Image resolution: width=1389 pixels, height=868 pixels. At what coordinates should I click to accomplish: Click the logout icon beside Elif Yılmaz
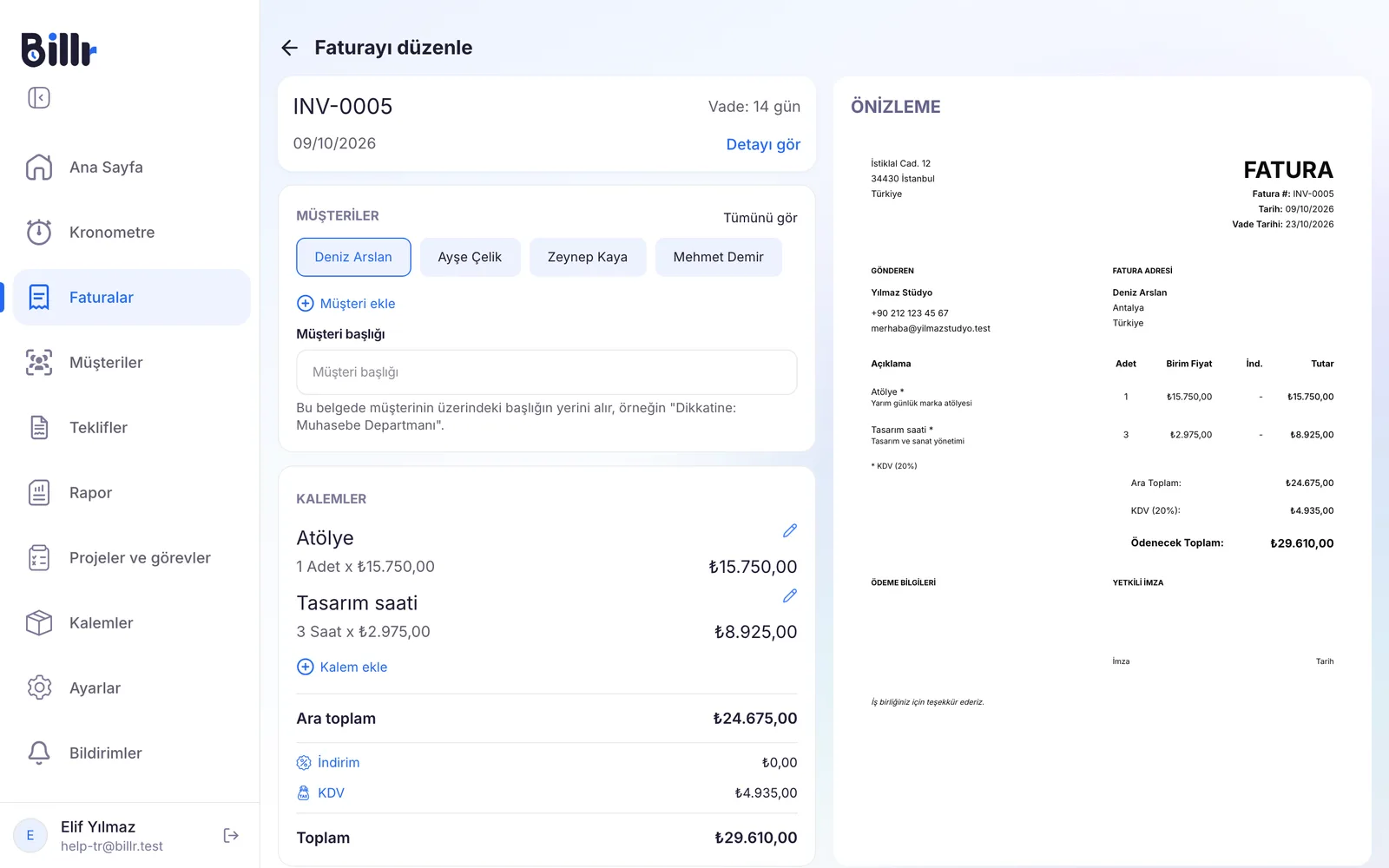(x=231, y=835)
